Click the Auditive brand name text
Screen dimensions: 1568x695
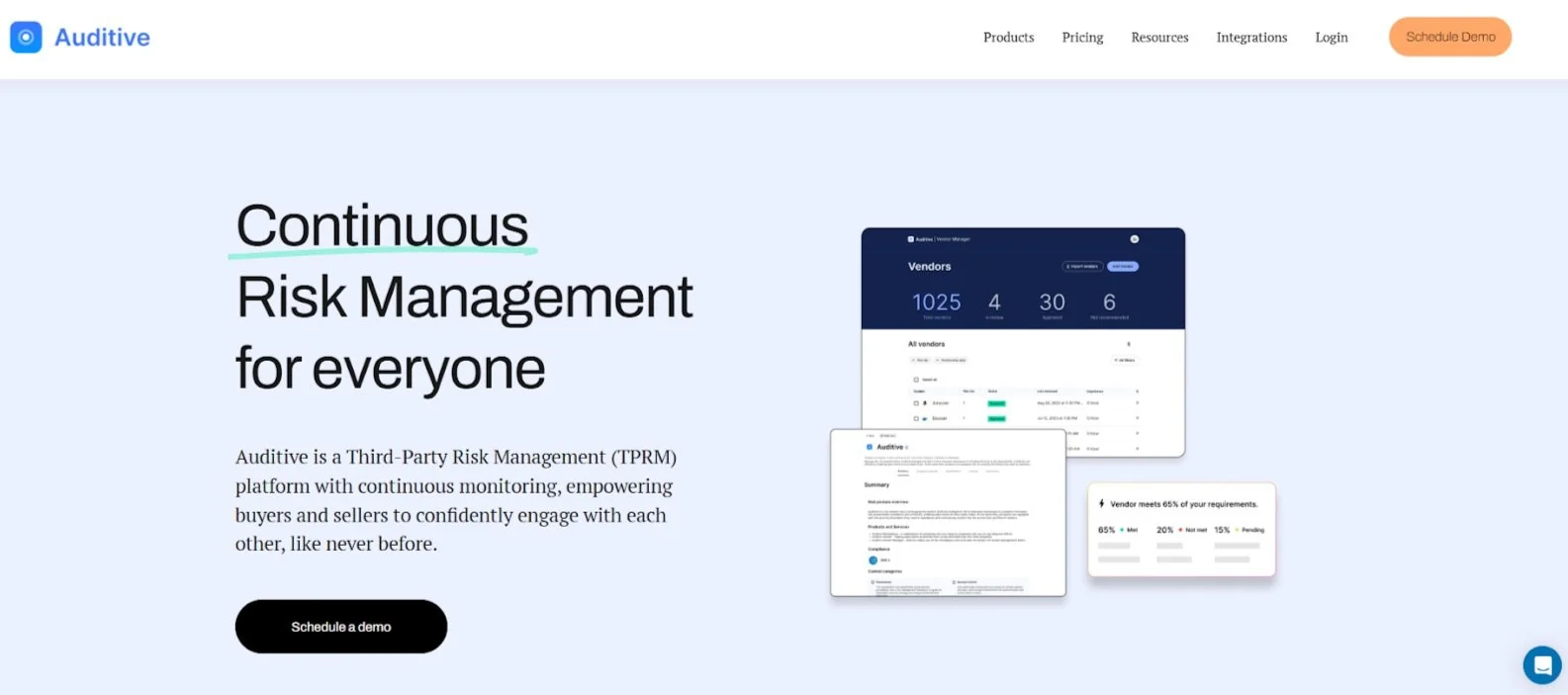click(102, 38)
